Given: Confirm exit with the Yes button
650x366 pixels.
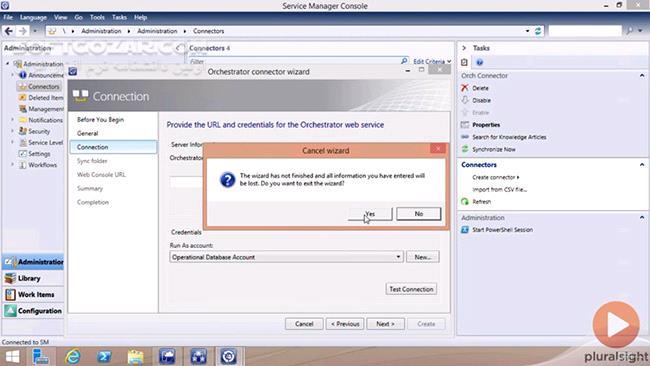Looking at the screenshot, I should pyautogui.click(x=370, y=214).
